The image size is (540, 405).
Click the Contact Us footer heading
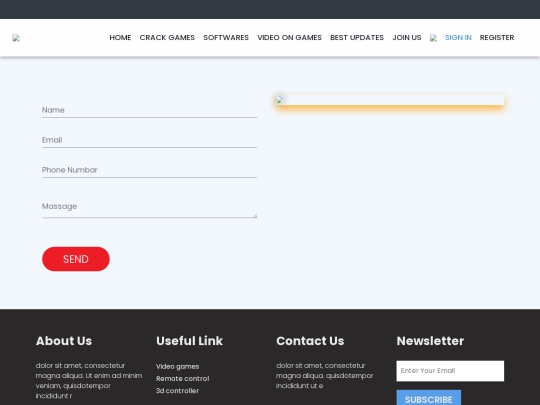pyautogui.click(x=310, y=341)
